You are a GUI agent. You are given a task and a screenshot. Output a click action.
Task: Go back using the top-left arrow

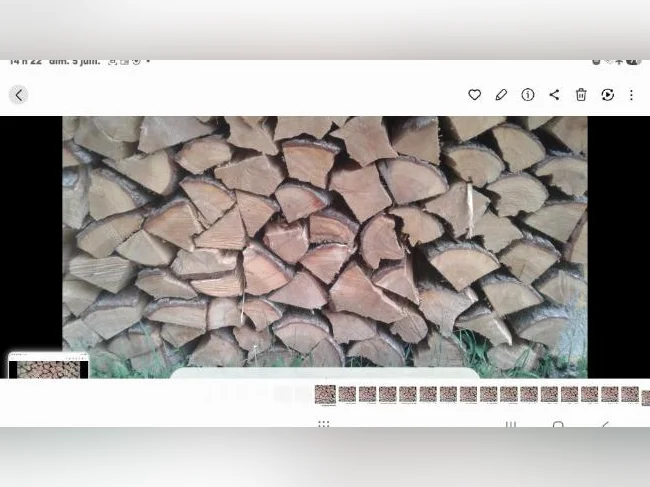(18, 95)
